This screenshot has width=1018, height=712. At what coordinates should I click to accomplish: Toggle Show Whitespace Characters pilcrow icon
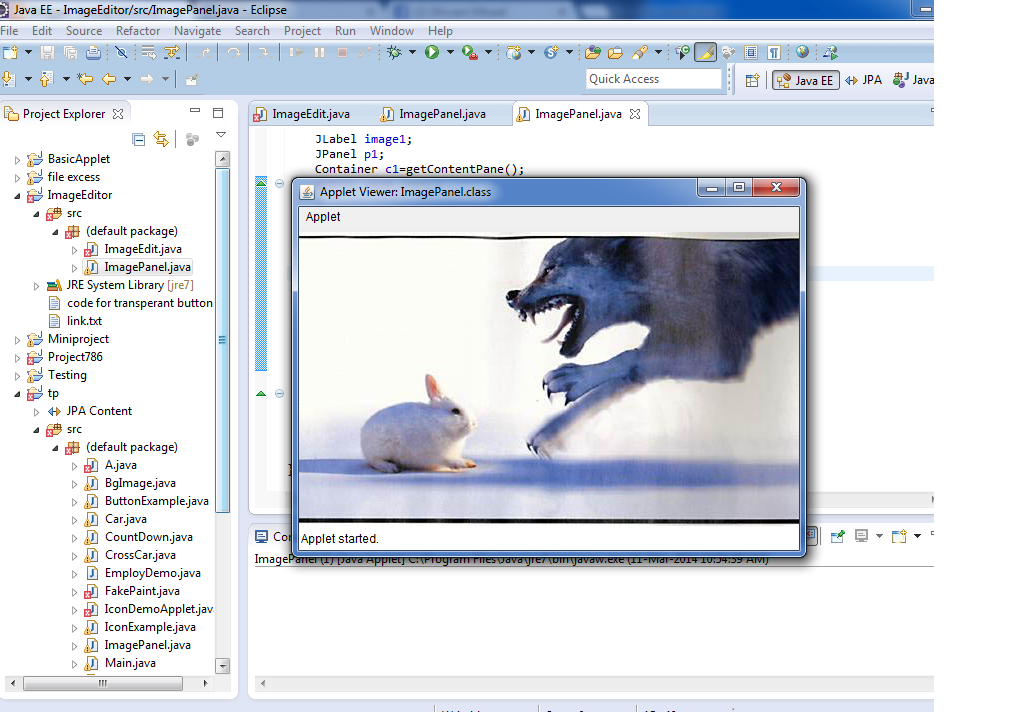point(774,53)
